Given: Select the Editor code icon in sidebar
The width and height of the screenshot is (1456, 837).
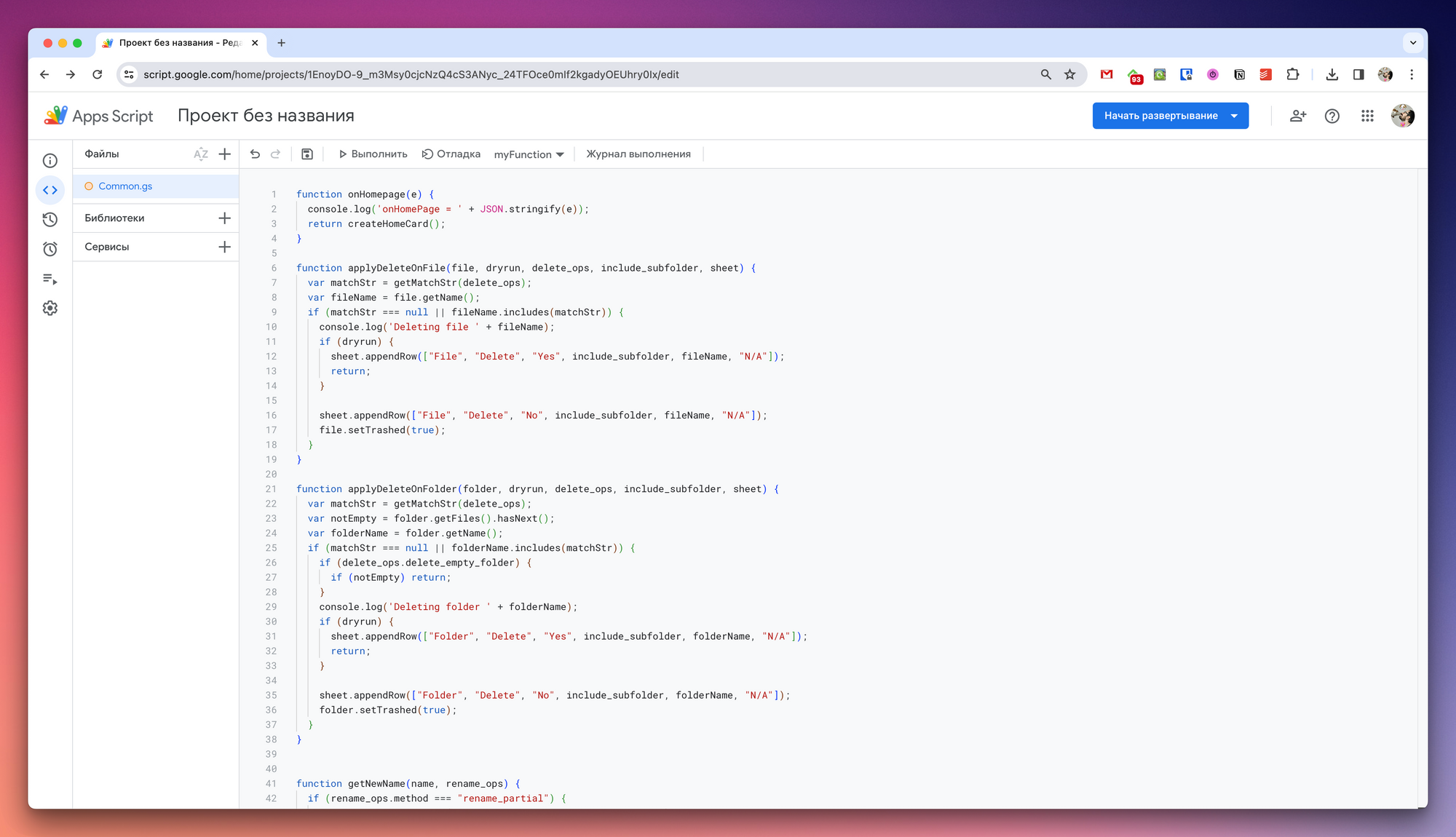Looking at the screenshot, I should pyautogui.click(x=50, y=190).
